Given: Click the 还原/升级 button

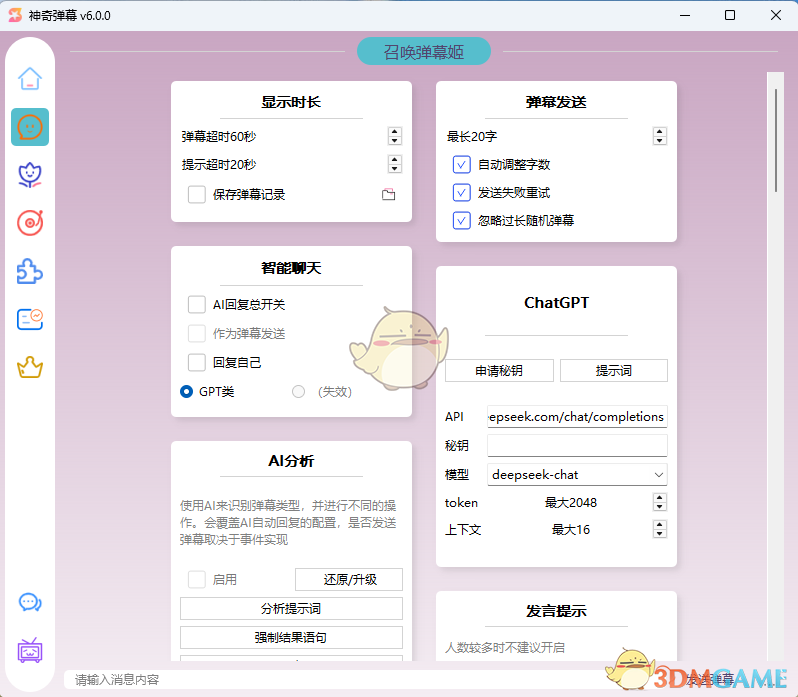Looking at the screenshot, I should click(349, 579).
